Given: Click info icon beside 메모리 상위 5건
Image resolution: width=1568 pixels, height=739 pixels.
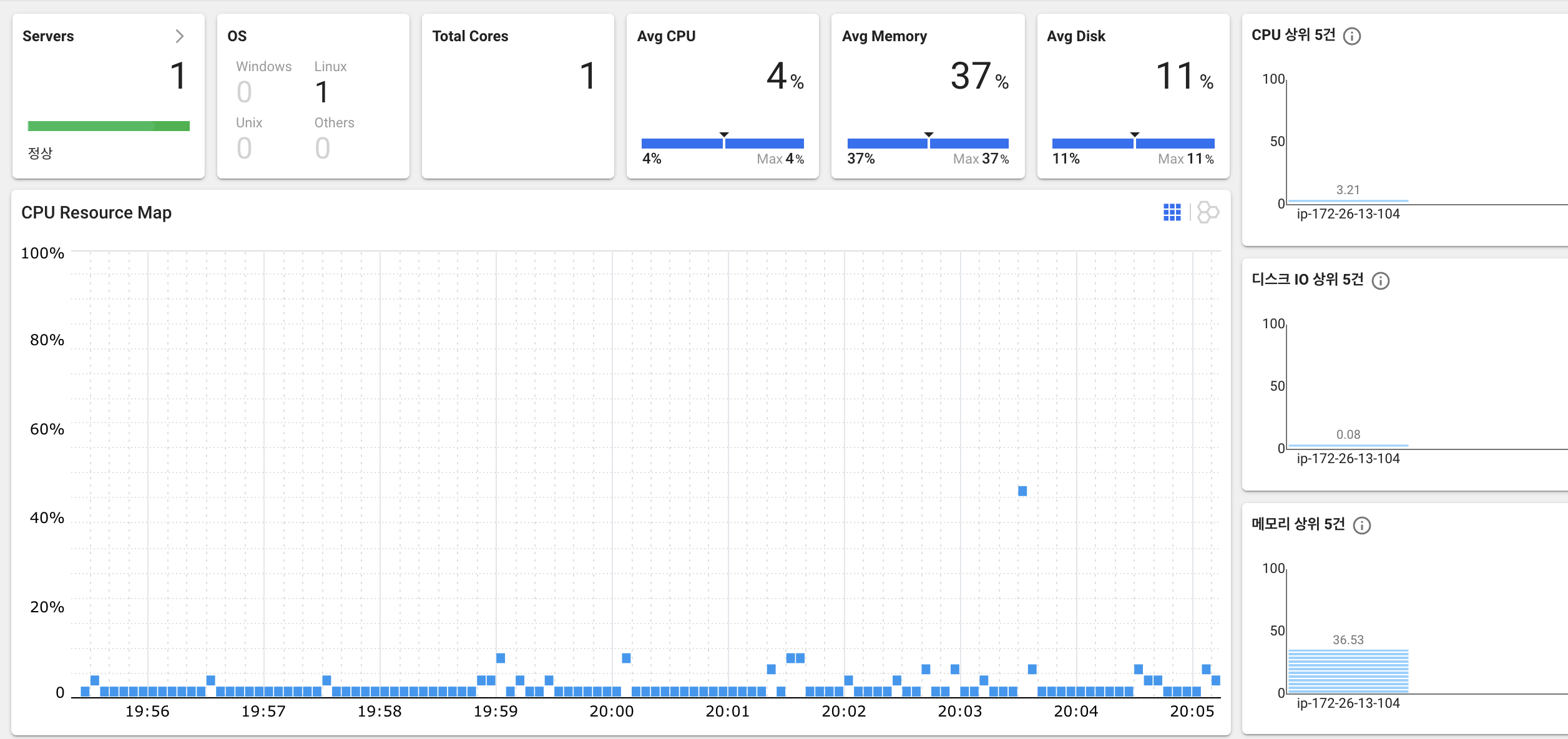Looking at the screenshot, I should click(1362, 526).
